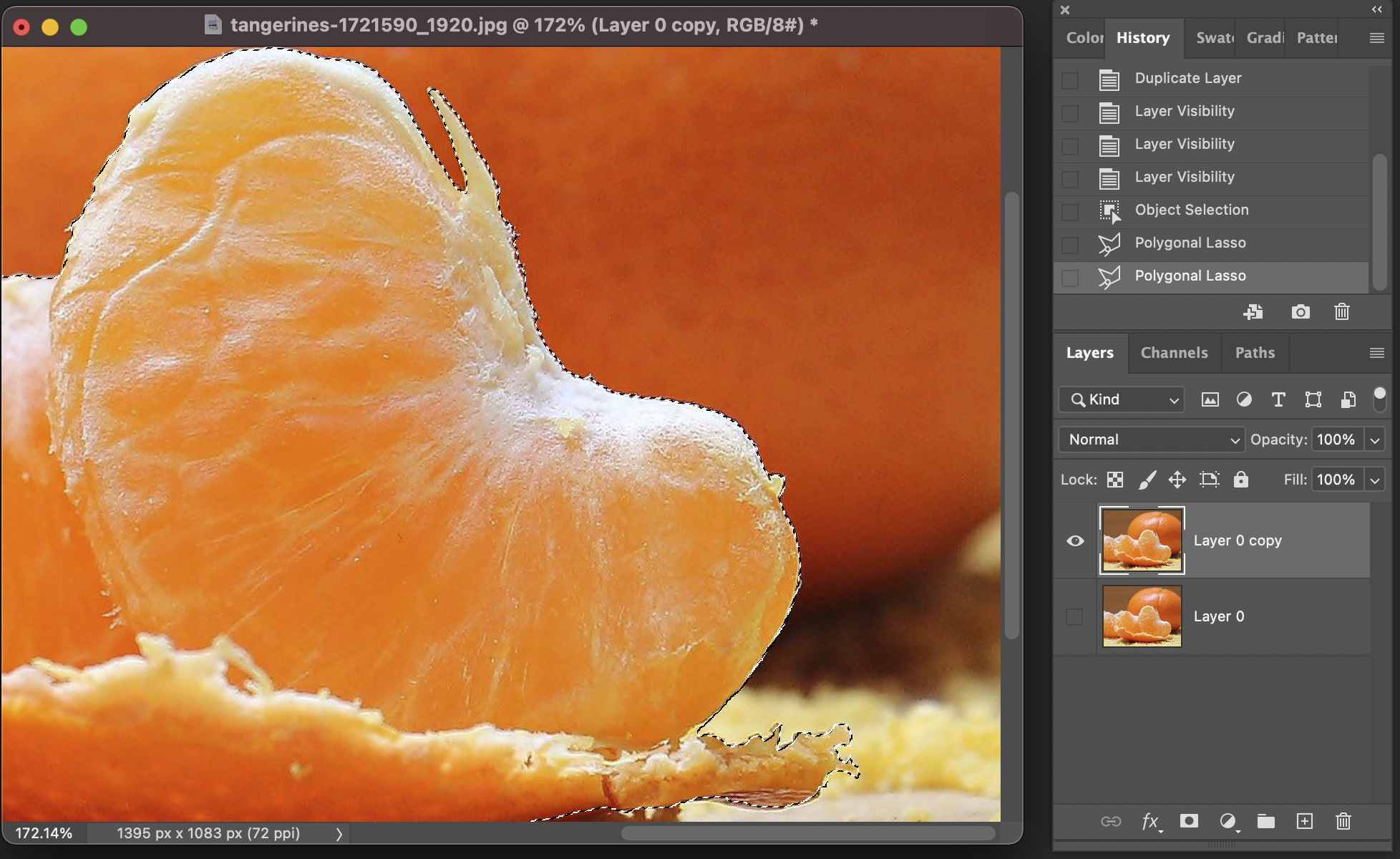Expand the Opacity slider dropdown arrow
The image size is (1400, 859).
click(1375, 440)
